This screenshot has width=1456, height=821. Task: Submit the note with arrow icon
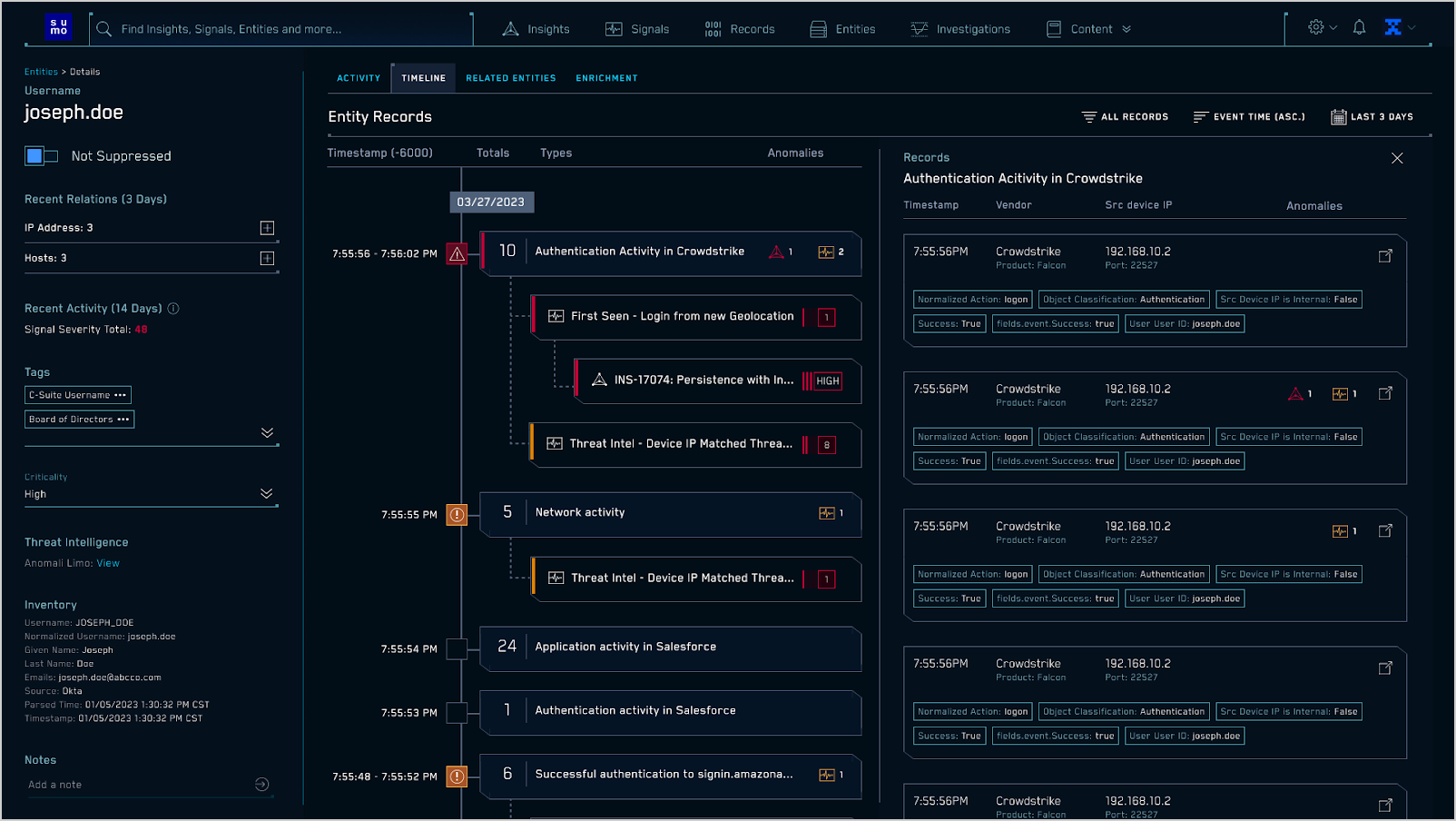(261, 785)
